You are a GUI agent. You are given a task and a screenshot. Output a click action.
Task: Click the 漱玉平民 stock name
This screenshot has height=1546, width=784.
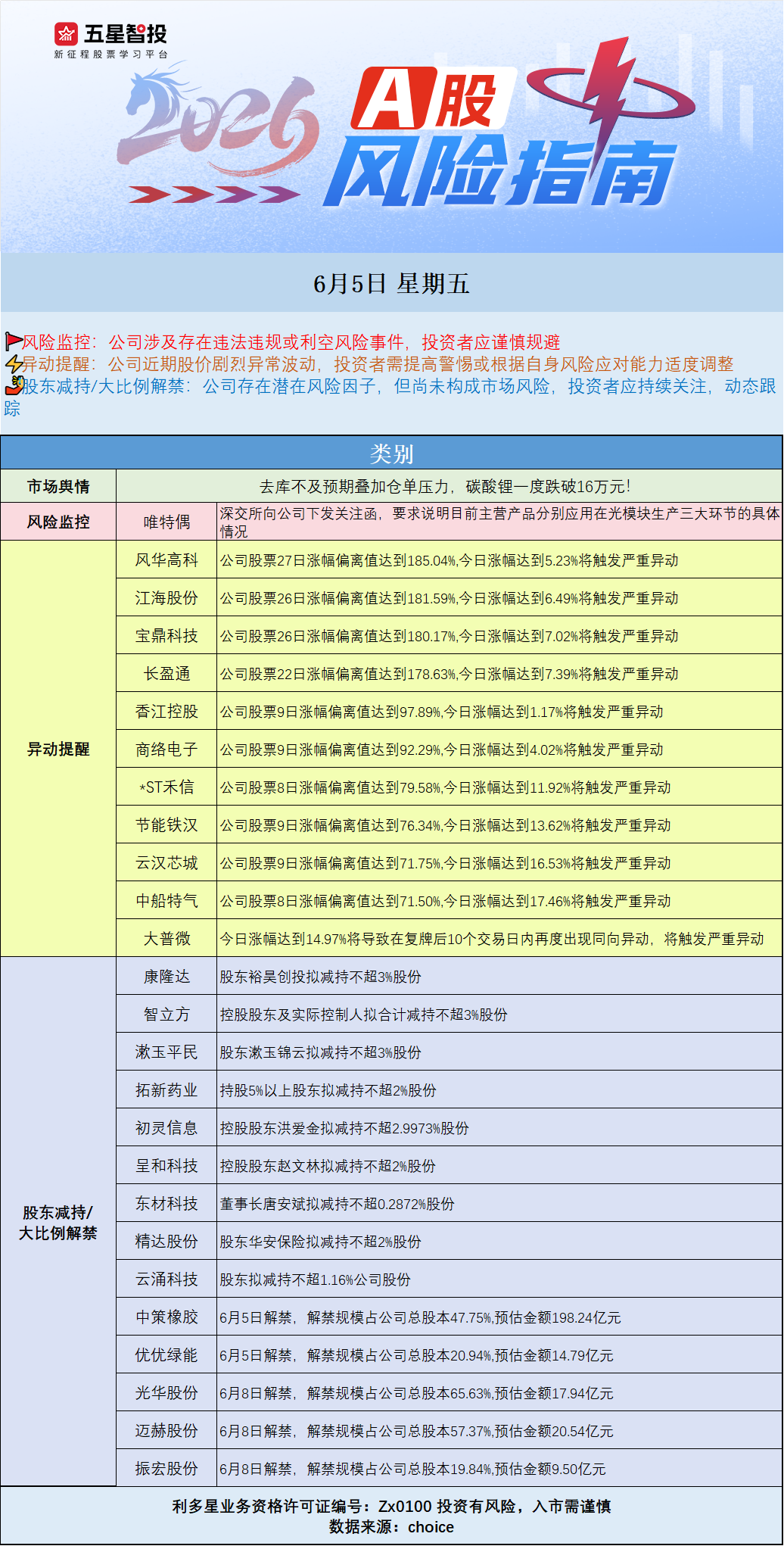(166, 1052)
